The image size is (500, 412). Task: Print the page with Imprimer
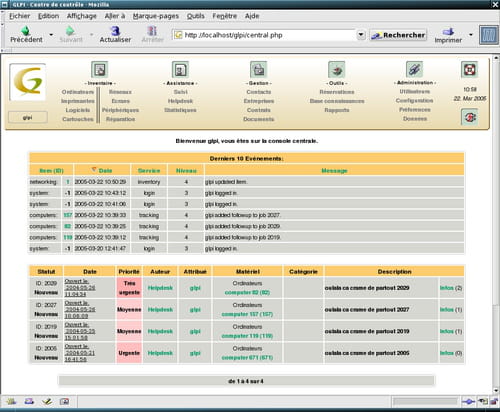pyautogui.click(x=448, y=35)
